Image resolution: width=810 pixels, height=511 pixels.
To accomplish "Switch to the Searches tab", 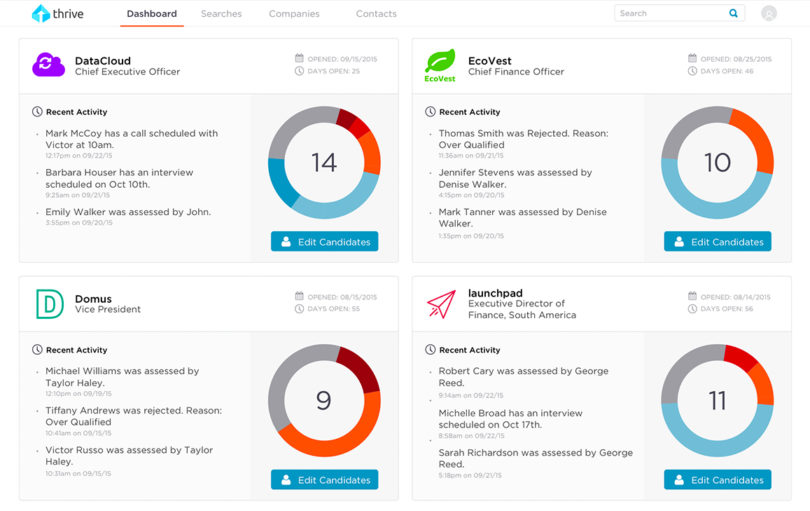I will (221, 14).
